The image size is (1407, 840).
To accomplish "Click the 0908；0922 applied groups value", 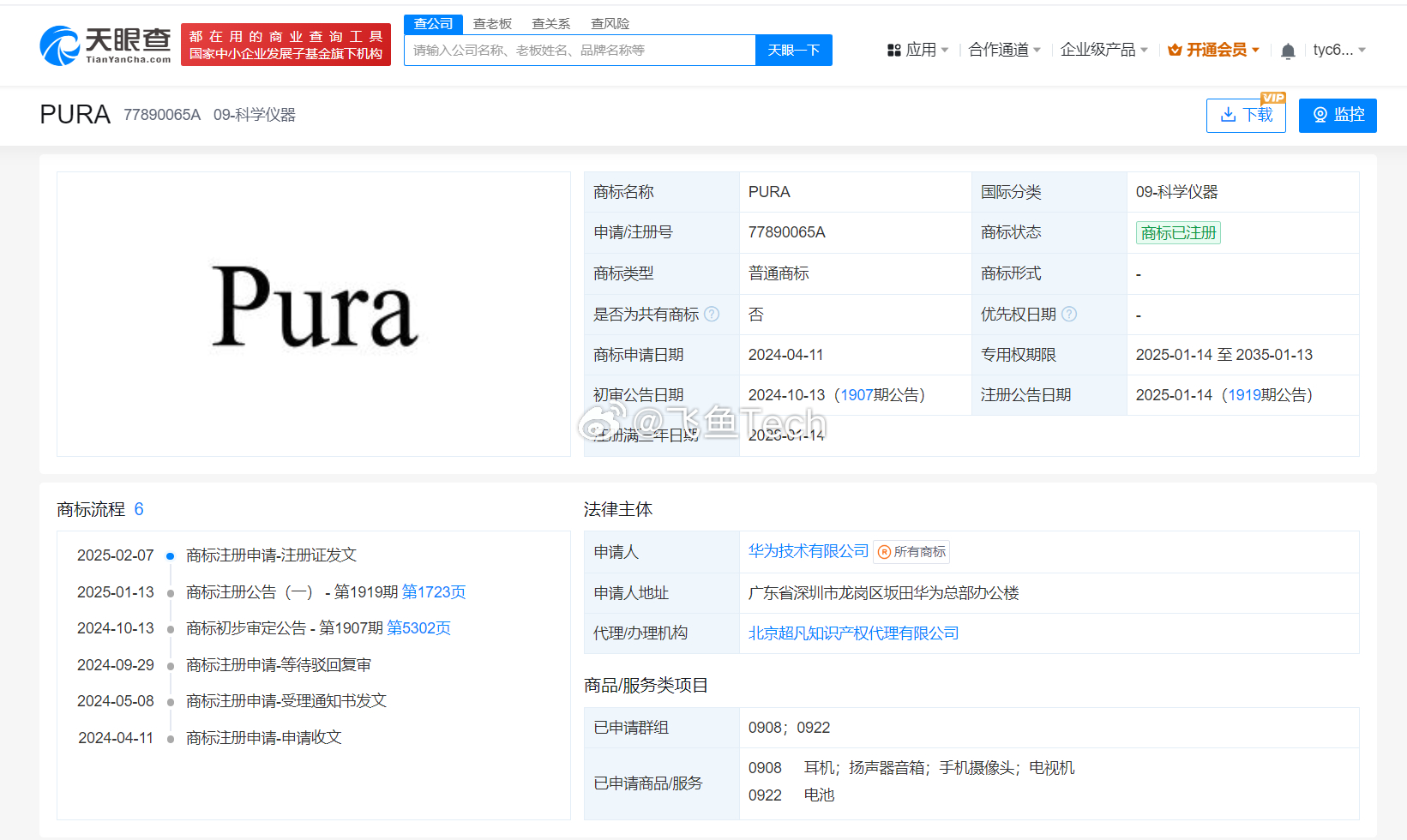I will coord(789,728).
